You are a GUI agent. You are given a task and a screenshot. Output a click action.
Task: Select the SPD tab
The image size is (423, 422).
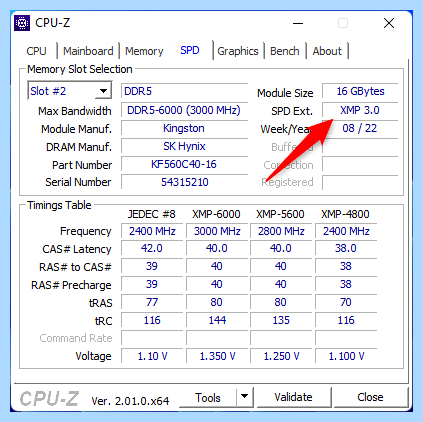190,50
